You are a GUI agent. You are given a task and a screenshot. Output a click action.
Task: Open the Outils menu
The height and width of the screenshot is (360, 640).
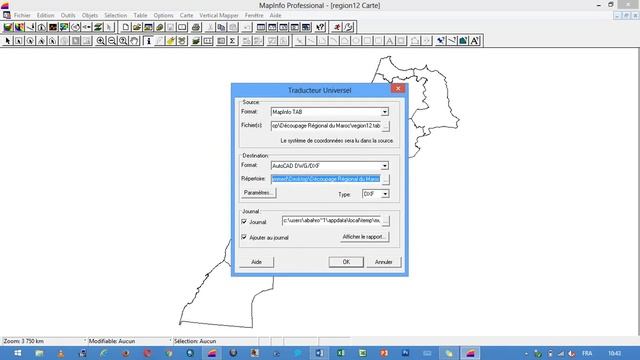click(x=68, y=15)
